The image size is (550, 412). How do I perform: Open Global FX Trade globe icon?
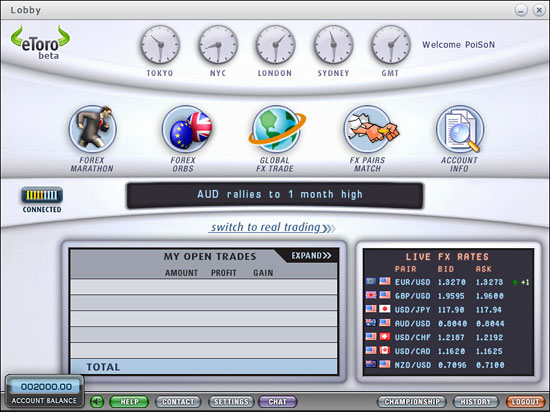(276, 129)
